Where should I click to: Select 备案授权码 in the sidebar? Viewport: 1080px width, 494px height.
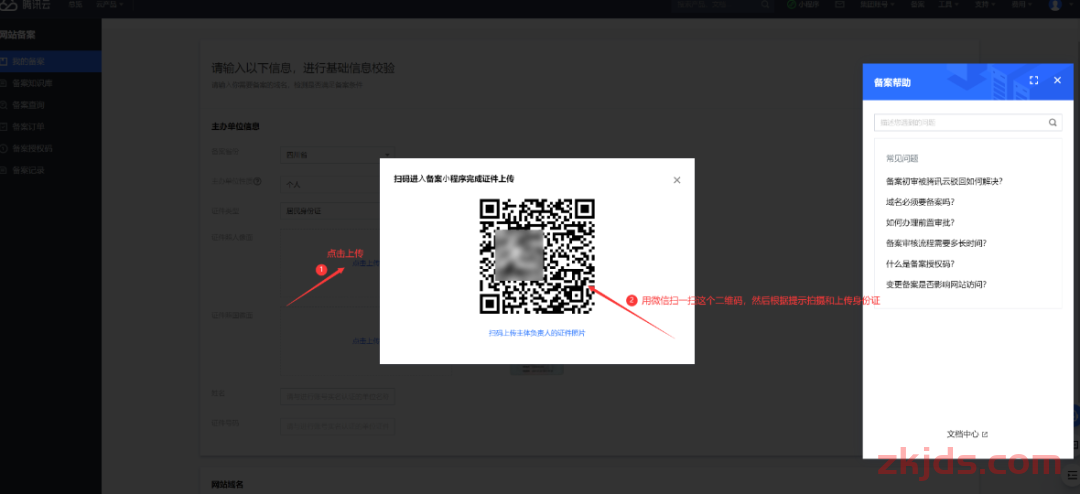pyautogui.click(x=50, y=148)
